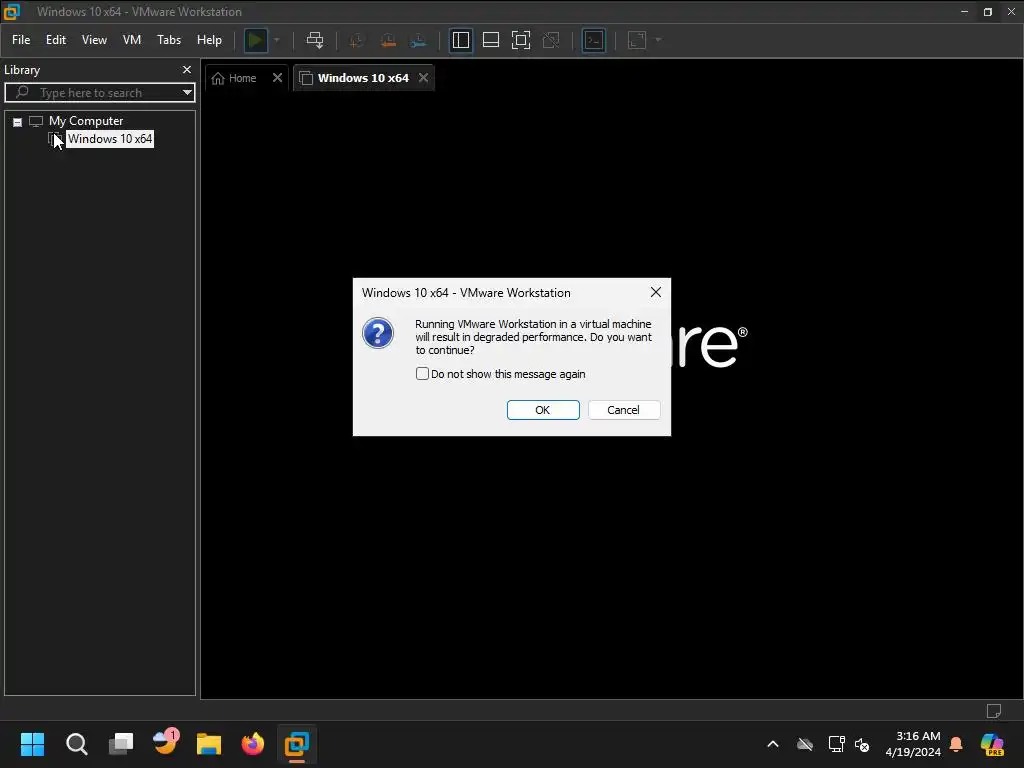Click the message log icon in status bar

[x=994, y=711]
